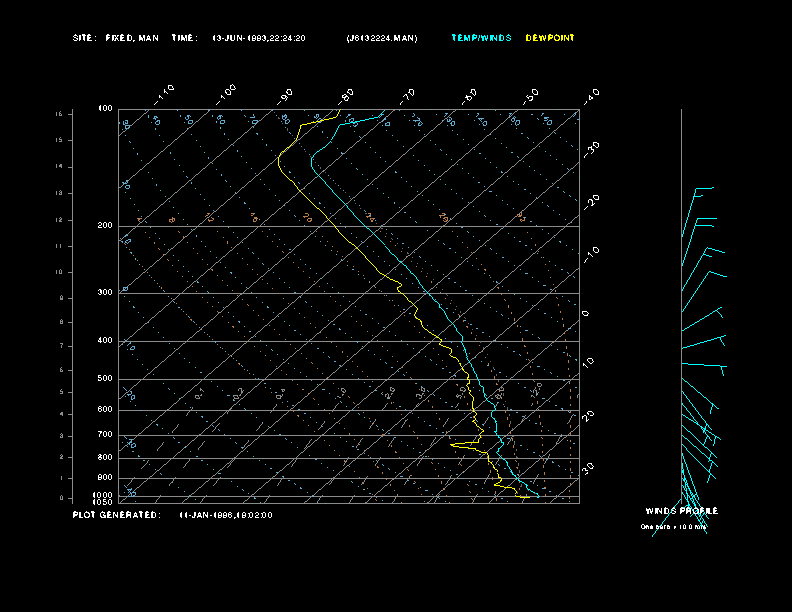Click the 700 pressure level label
The width and height of the screenshot is (792, 612).
click(105, 435)
